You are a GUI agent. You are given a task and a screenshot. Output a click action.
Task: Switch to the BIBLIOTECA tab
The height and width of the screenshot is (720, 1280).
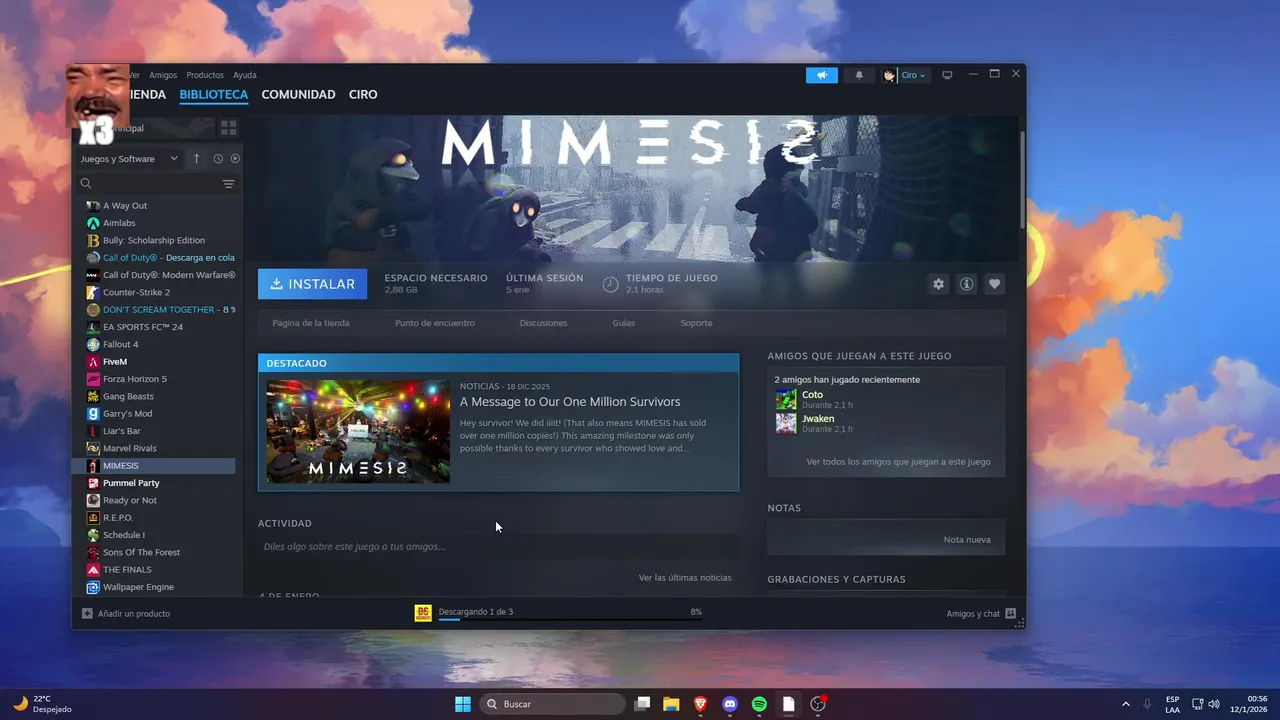214,95
